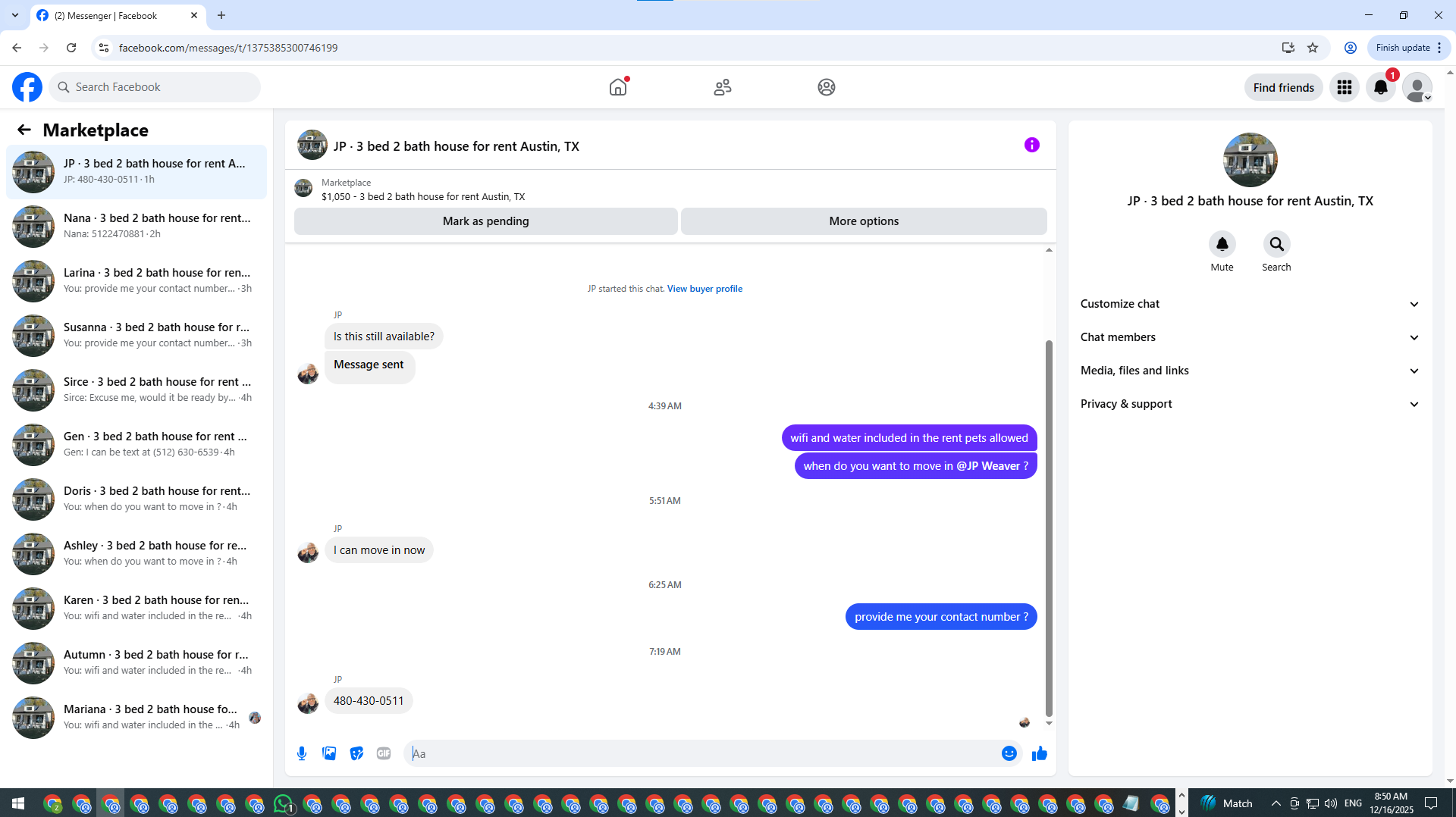Expand Media, files and links section
The width and height of the screenshot is (1456, 817).
(x=1250, y=371)
